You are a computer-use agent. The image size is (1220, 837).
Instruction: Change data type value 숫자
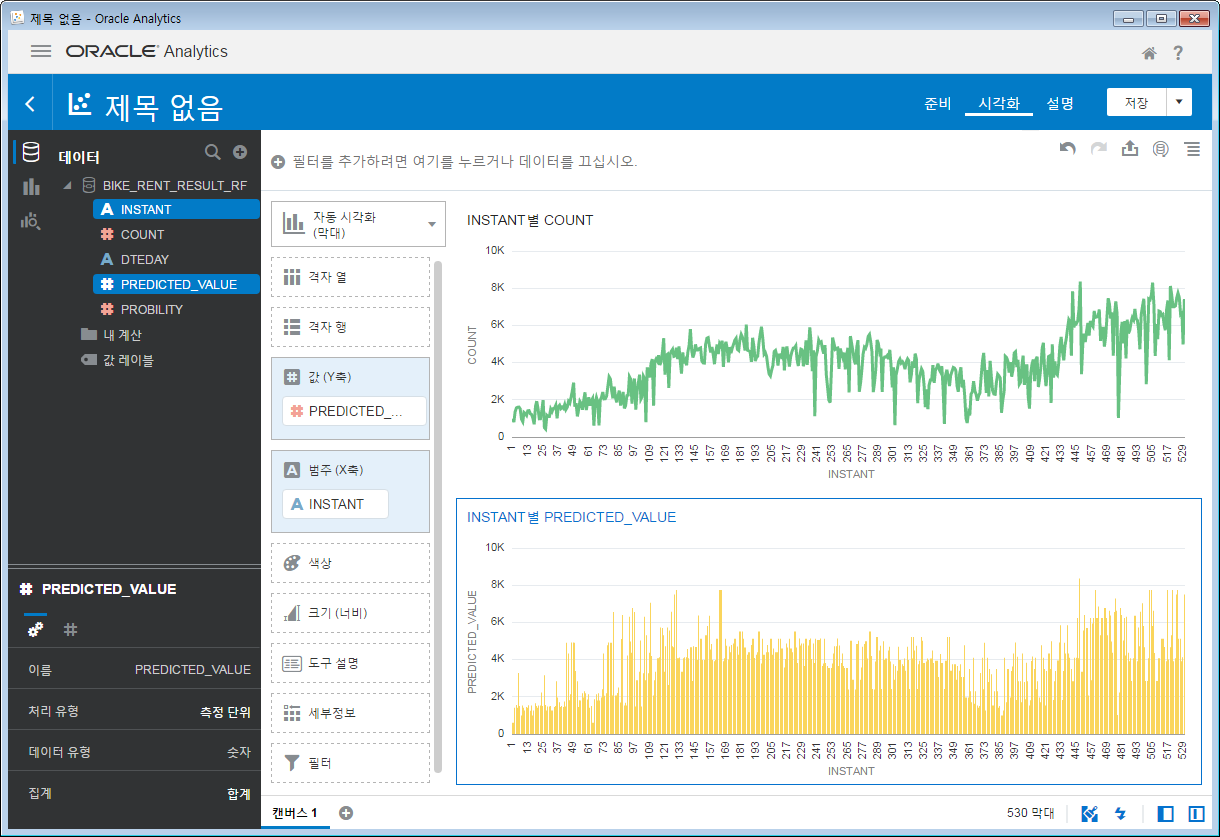point(239,752)
